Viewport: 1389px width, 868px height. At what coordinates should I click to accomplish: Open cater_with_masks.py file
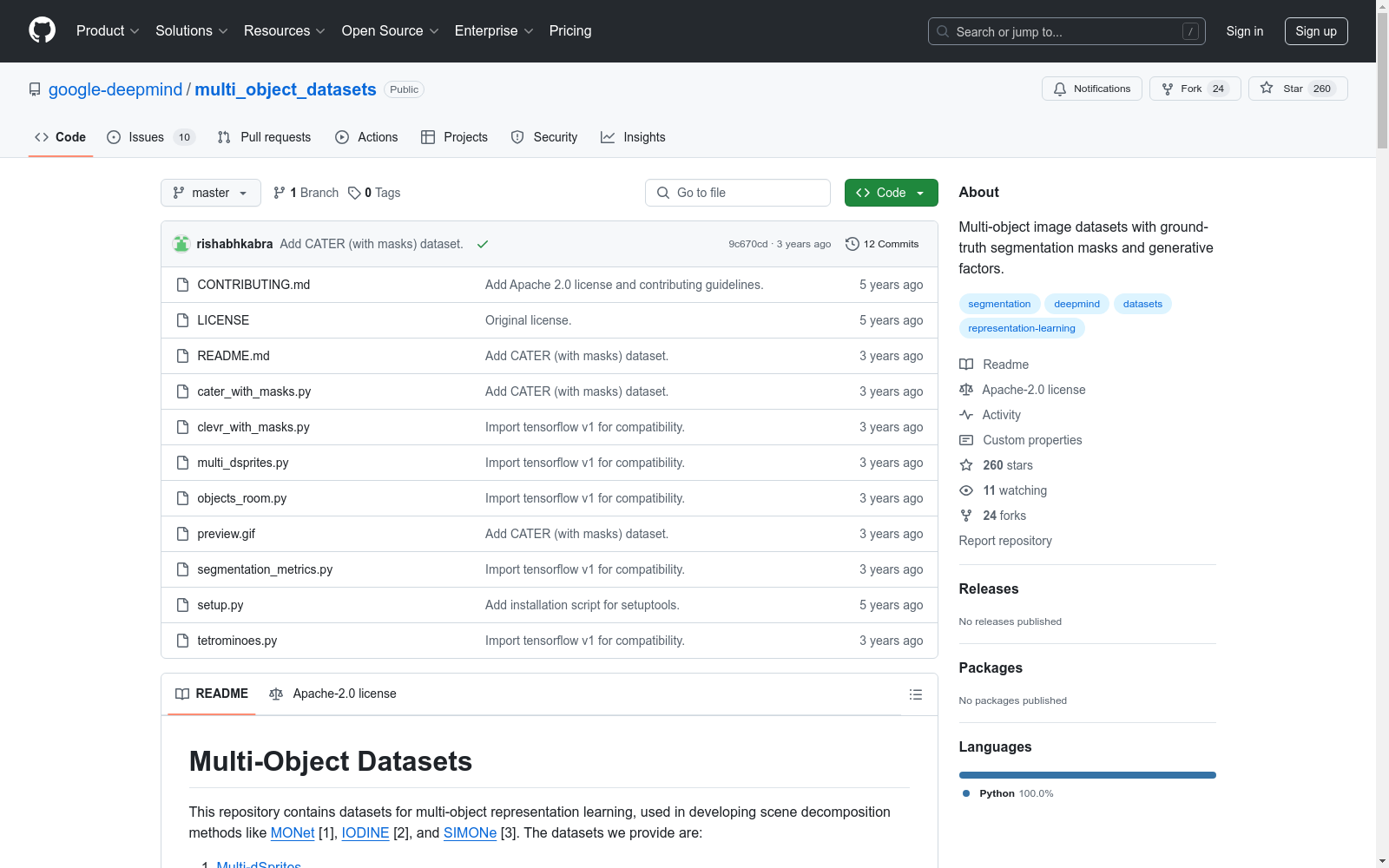click(x=254, y=391)
